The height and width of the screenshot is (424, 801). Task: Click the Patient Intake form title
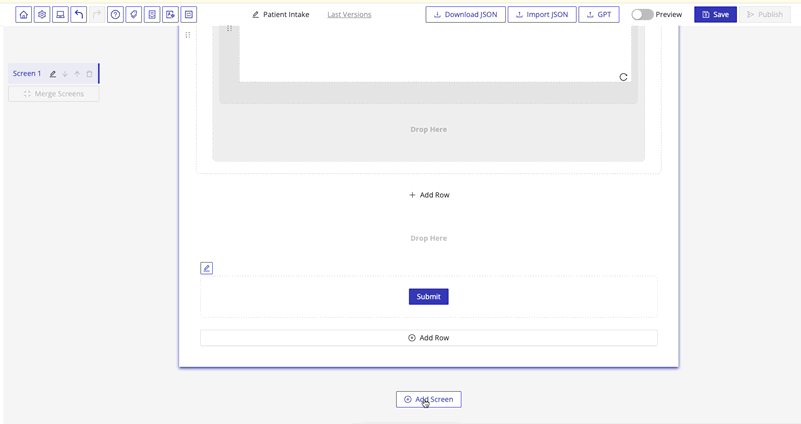click(286, 15)
